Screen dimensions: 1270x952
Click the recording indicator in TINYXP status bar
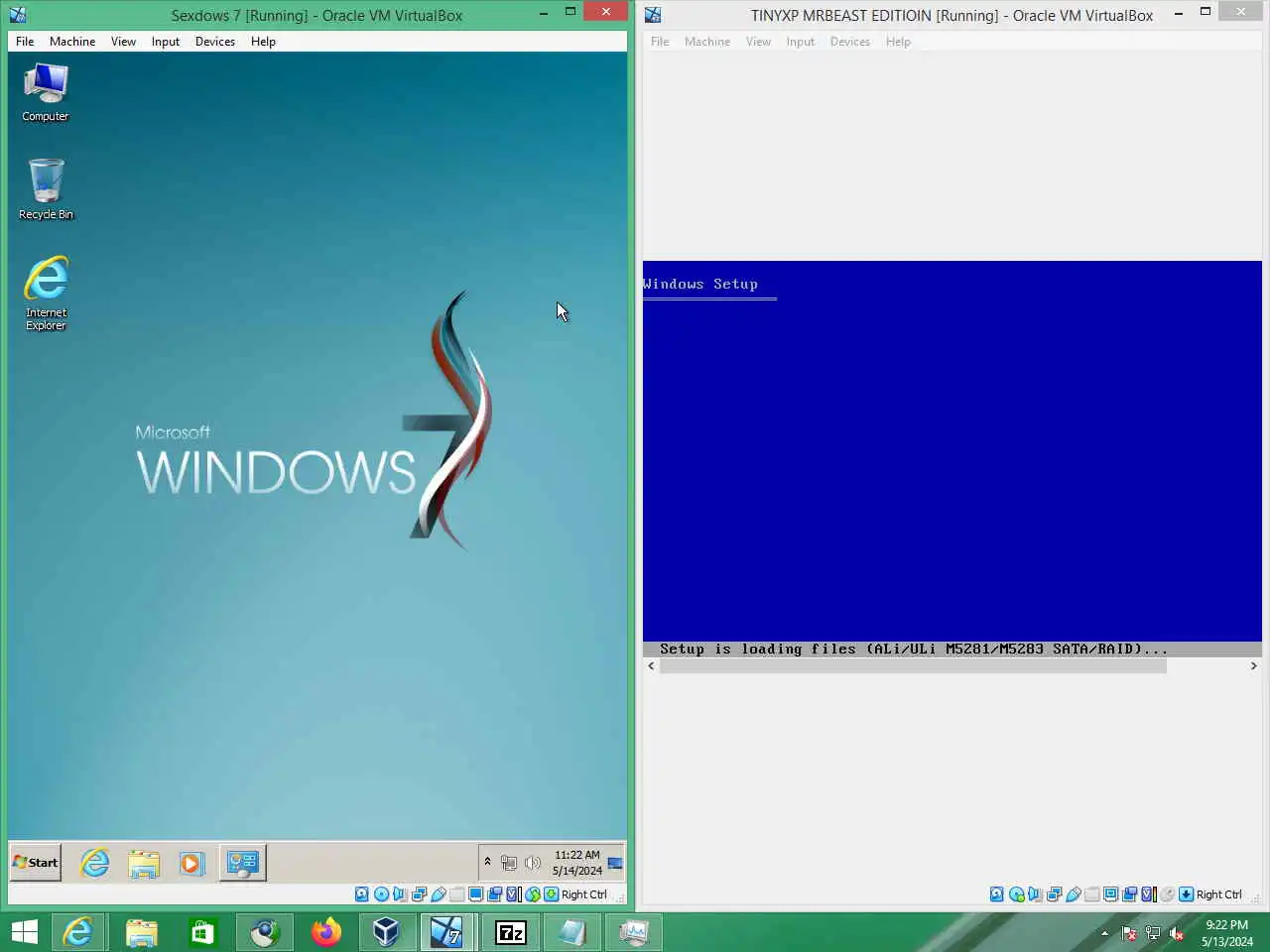click(1129, 894)
